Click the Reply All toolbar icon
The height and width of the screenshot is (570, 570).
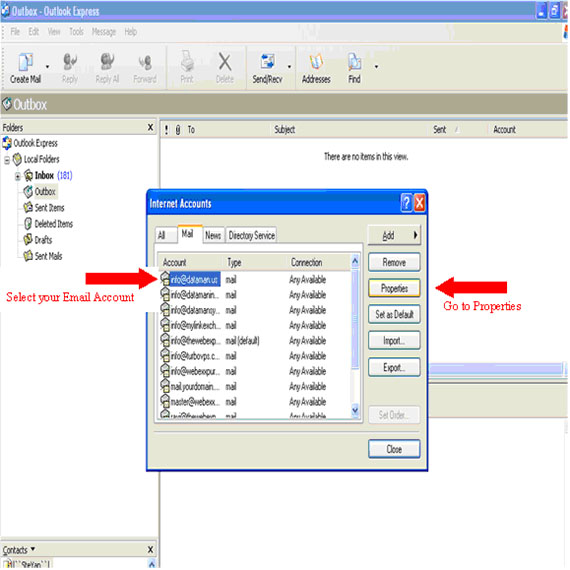(x=107, y=62)
